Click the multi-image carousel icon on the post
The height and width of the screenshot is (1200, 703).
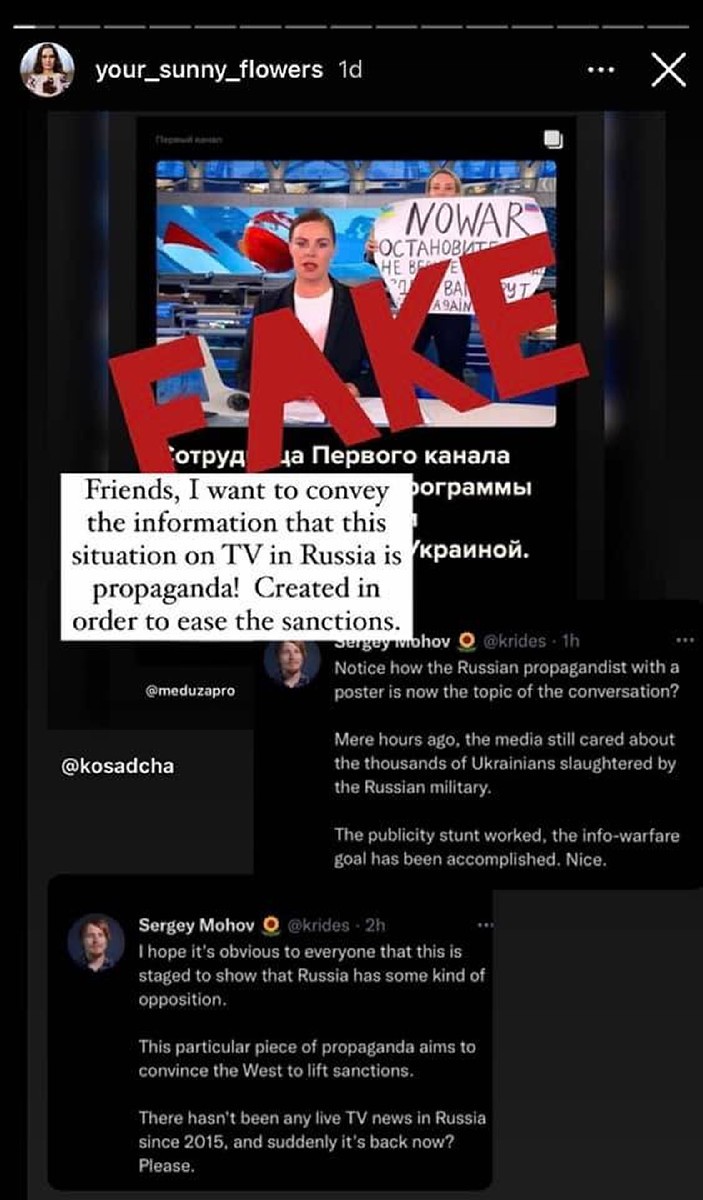pos(551,139)
